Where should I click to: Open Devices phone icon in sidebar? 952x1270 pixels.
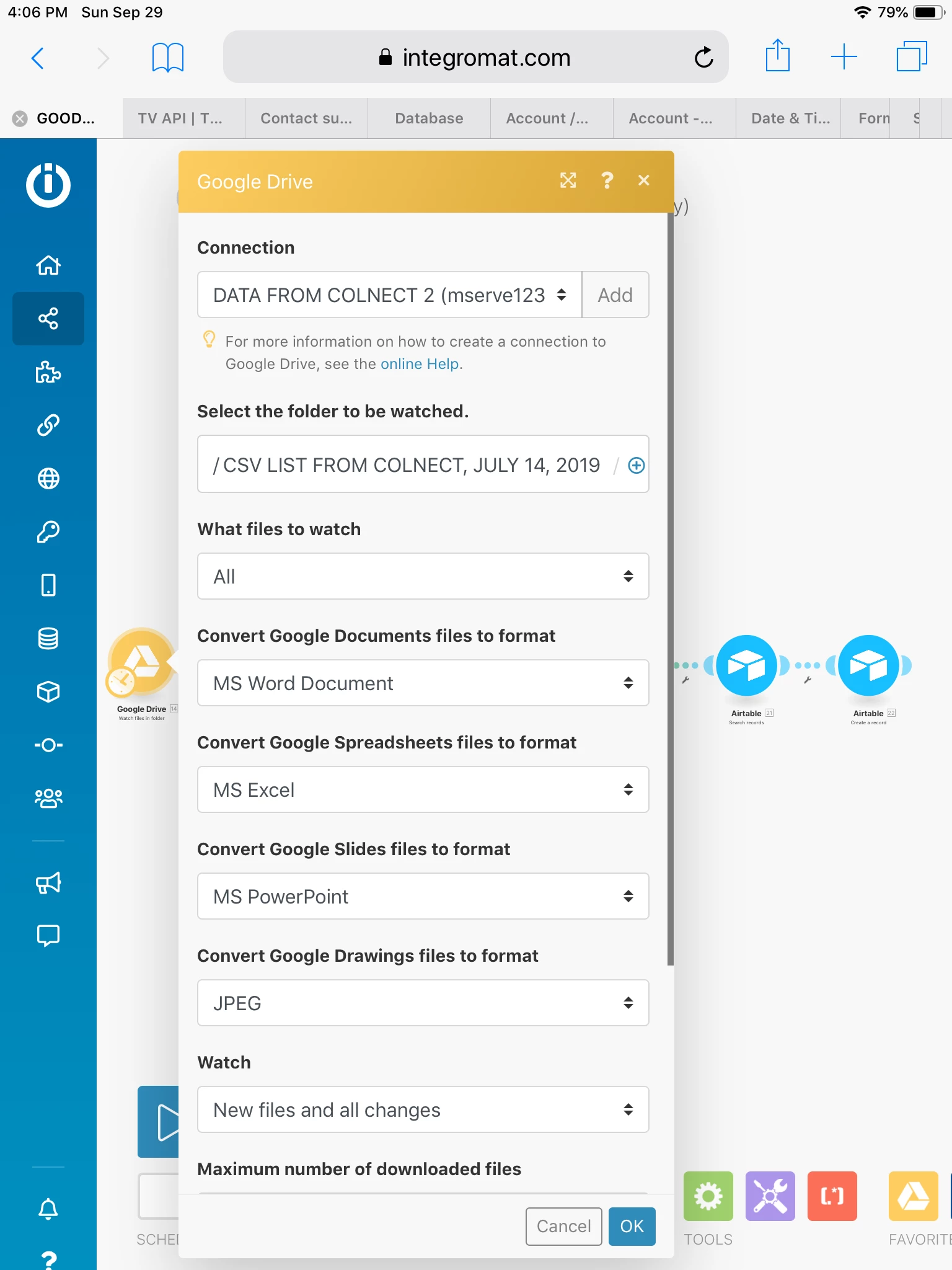coord(48,585)
